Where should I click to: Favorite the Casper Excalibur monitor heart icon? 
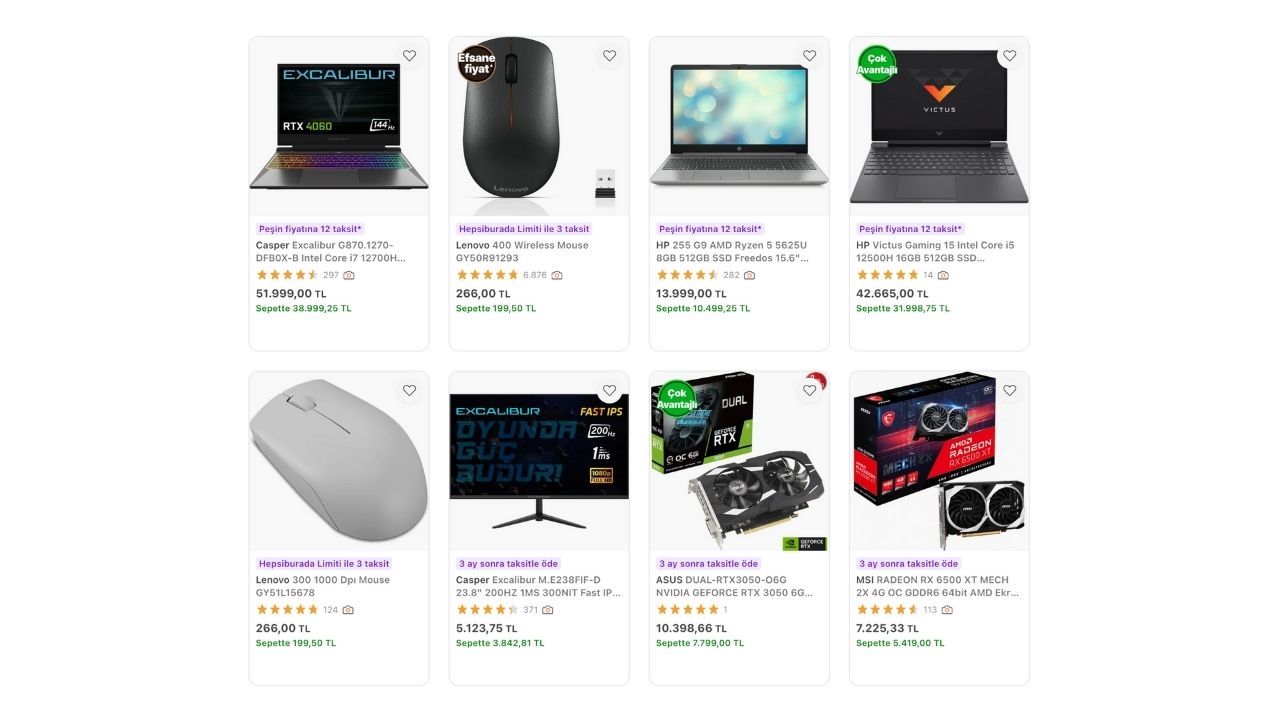[x=609, y=390]
